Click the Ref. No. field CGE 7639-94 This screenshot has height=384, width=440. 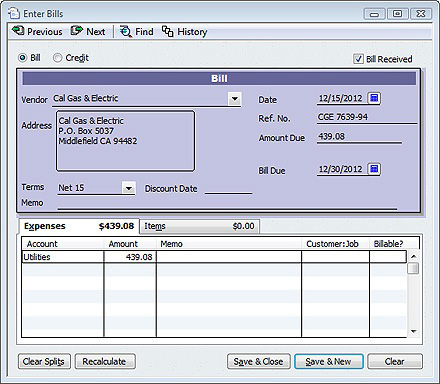[367, 117]
